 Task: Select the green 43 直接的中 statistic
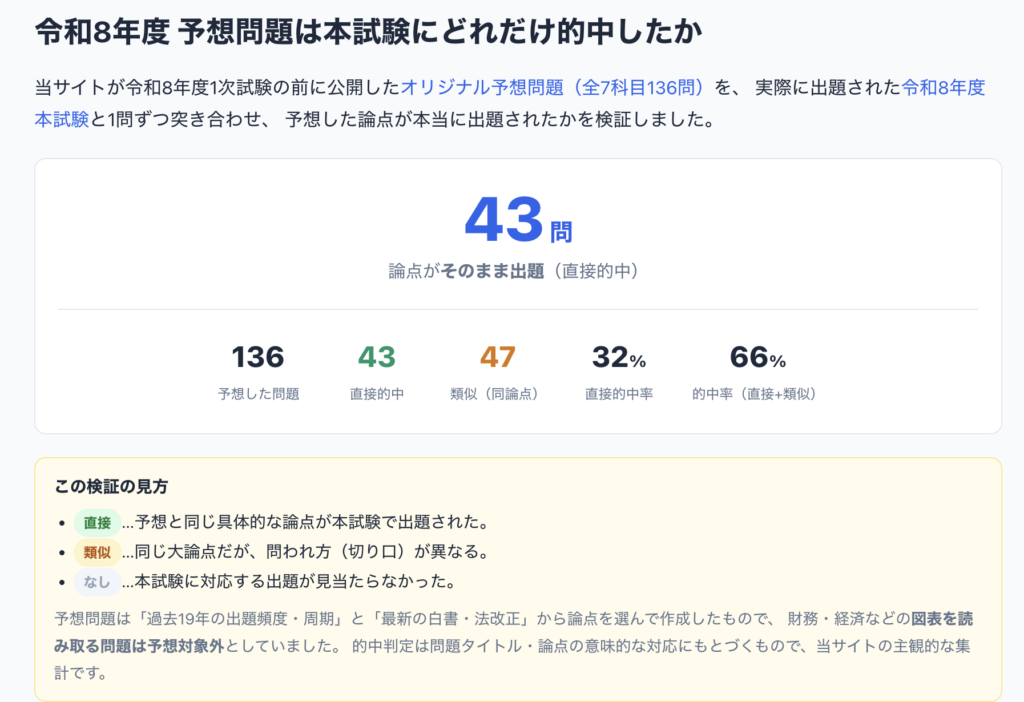[377, 372]
